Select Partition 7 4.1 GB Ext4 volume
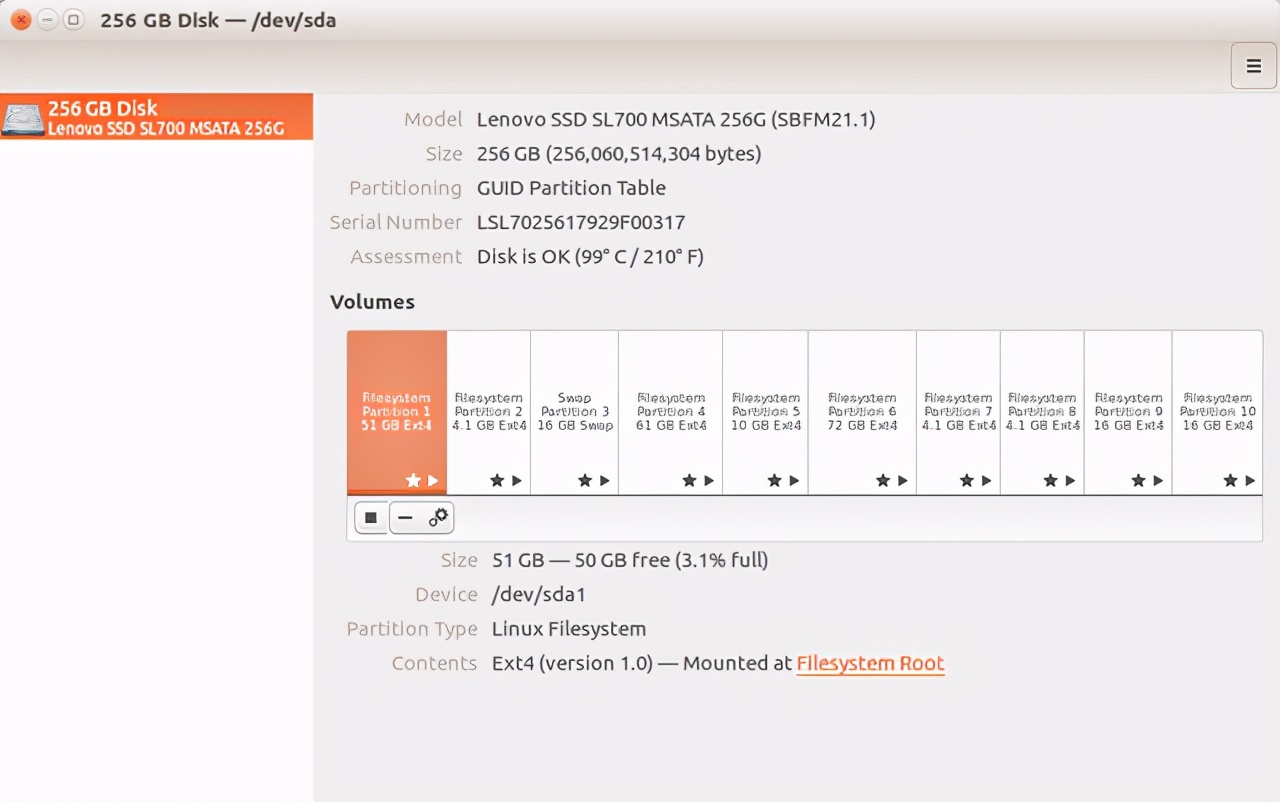Screen dimensions: 1280x802 tap(959, 412)
